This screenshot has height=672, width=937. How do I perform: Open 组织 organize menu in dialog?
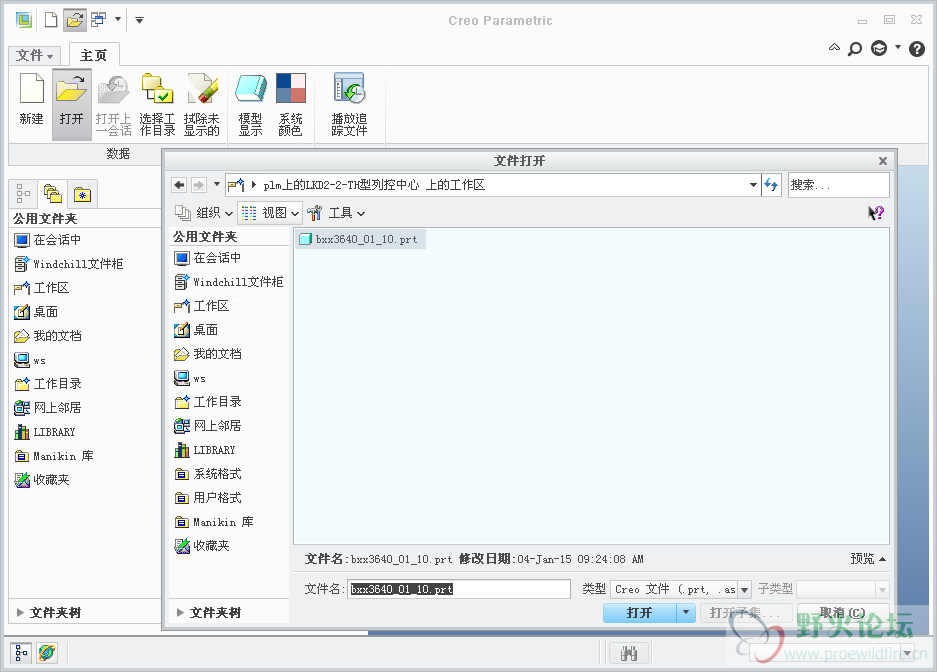tap(204, 213)
